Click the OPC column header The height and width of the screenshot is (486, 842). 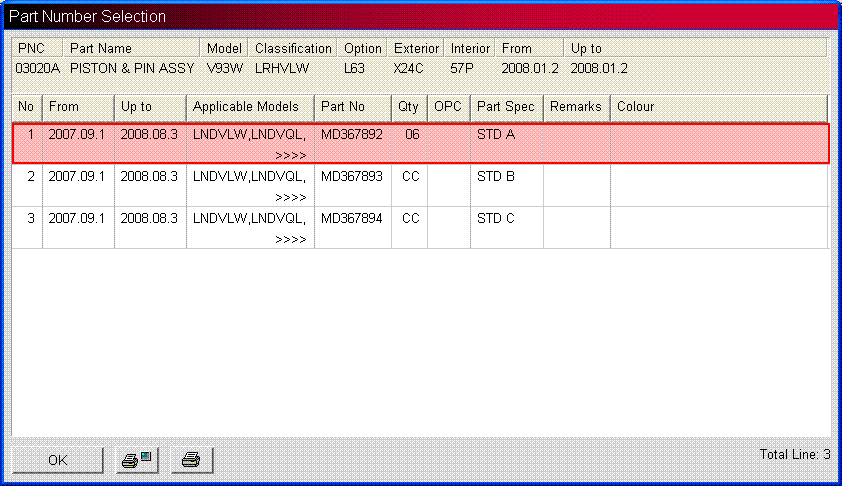(x=448, y=107)
